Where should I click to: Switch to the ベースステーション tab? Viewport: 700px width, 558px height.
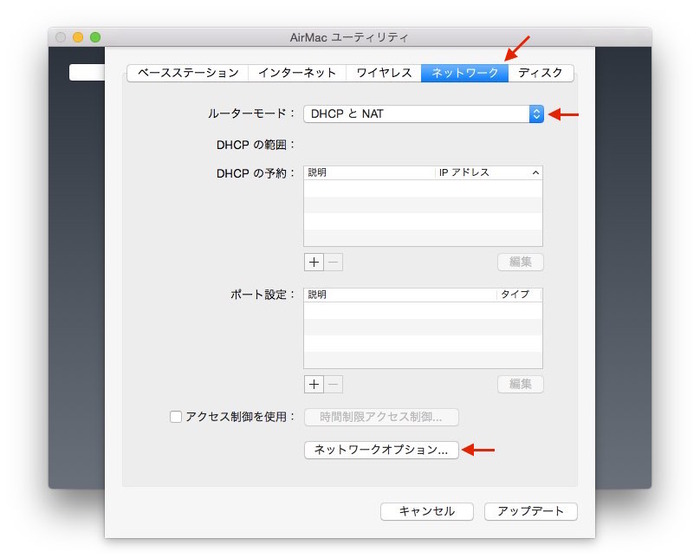coord(188,73)
